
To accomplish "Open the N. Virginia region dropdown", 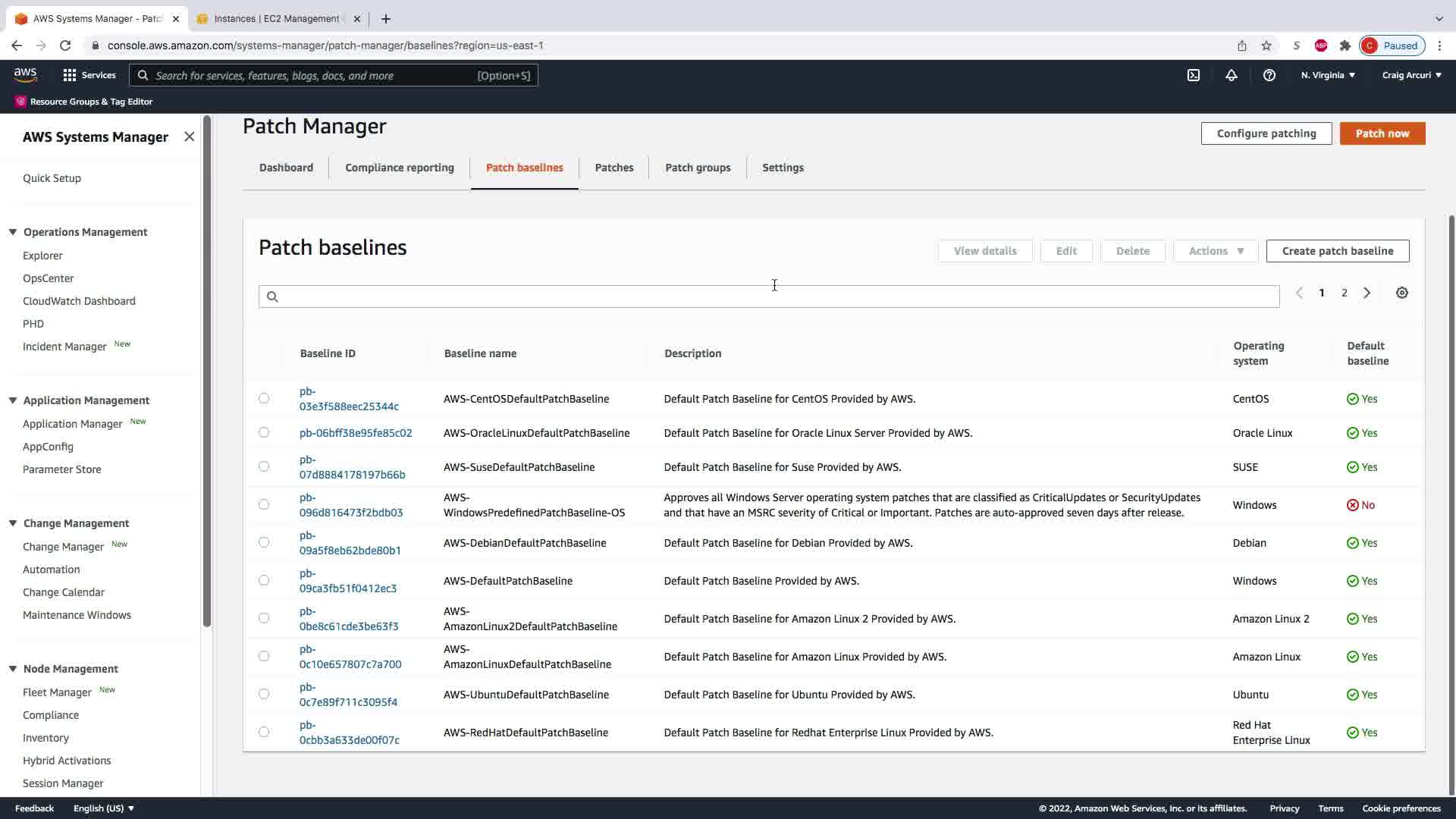I will 1328,75.
